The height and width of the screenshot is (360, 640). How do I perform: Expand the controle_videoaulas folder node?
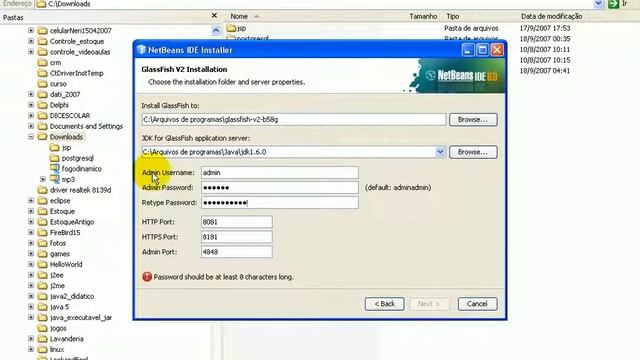coord(31,51)
